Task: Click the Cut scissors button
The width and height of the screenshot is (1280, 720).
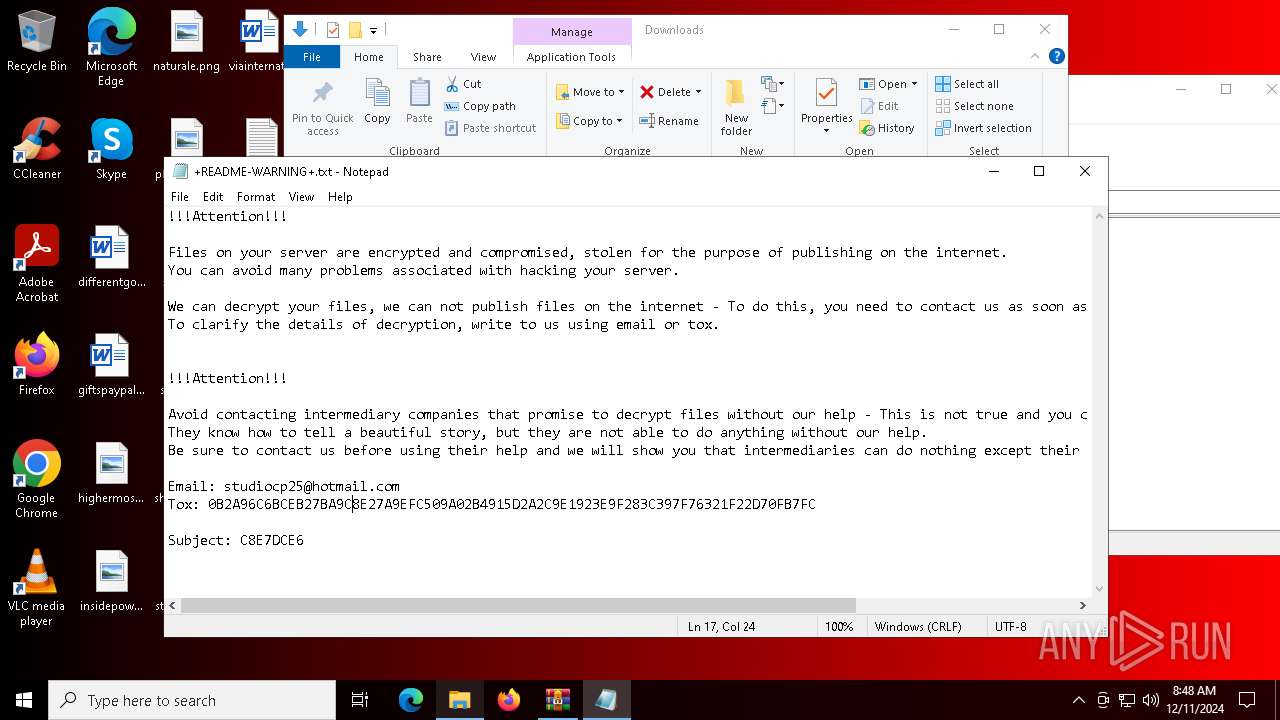Action: [464, 84]
